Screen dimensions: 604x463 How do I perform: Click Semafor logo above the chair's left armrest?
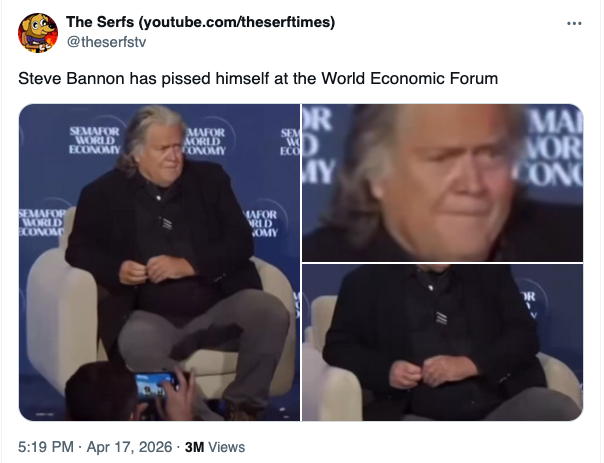pyautogui.click(x=41, y=222)
